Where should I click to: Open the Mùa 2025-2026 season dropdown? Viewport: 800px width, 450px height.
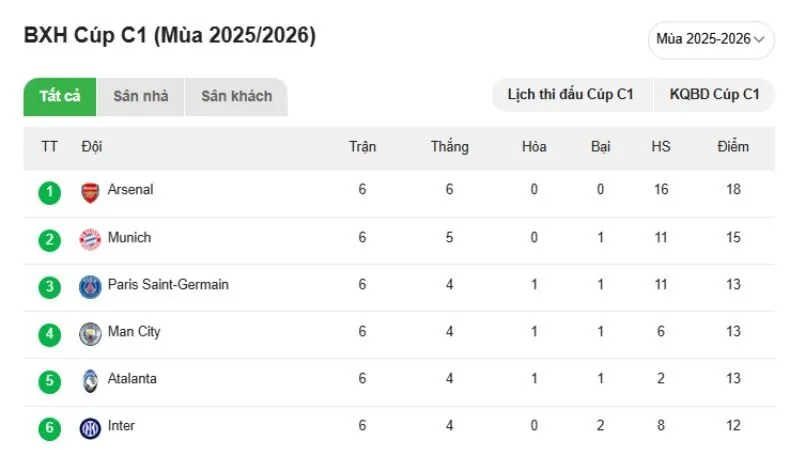tap(710, 39)
